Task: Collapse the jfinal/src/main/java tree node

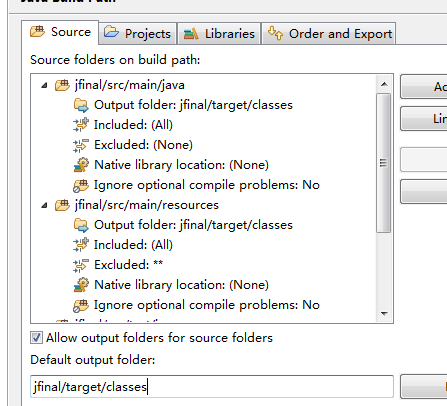Action: click(44, 85)
